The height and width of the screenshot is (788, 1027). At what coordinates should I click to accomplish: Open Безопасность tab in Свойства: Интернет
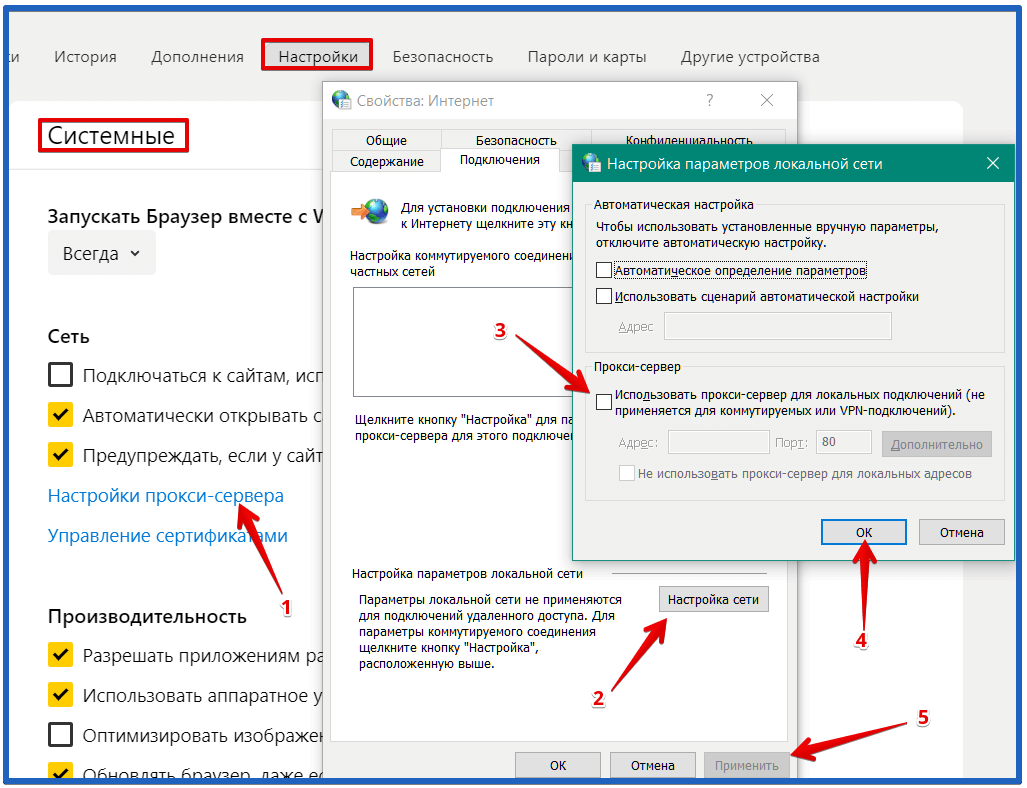point(516,140)
